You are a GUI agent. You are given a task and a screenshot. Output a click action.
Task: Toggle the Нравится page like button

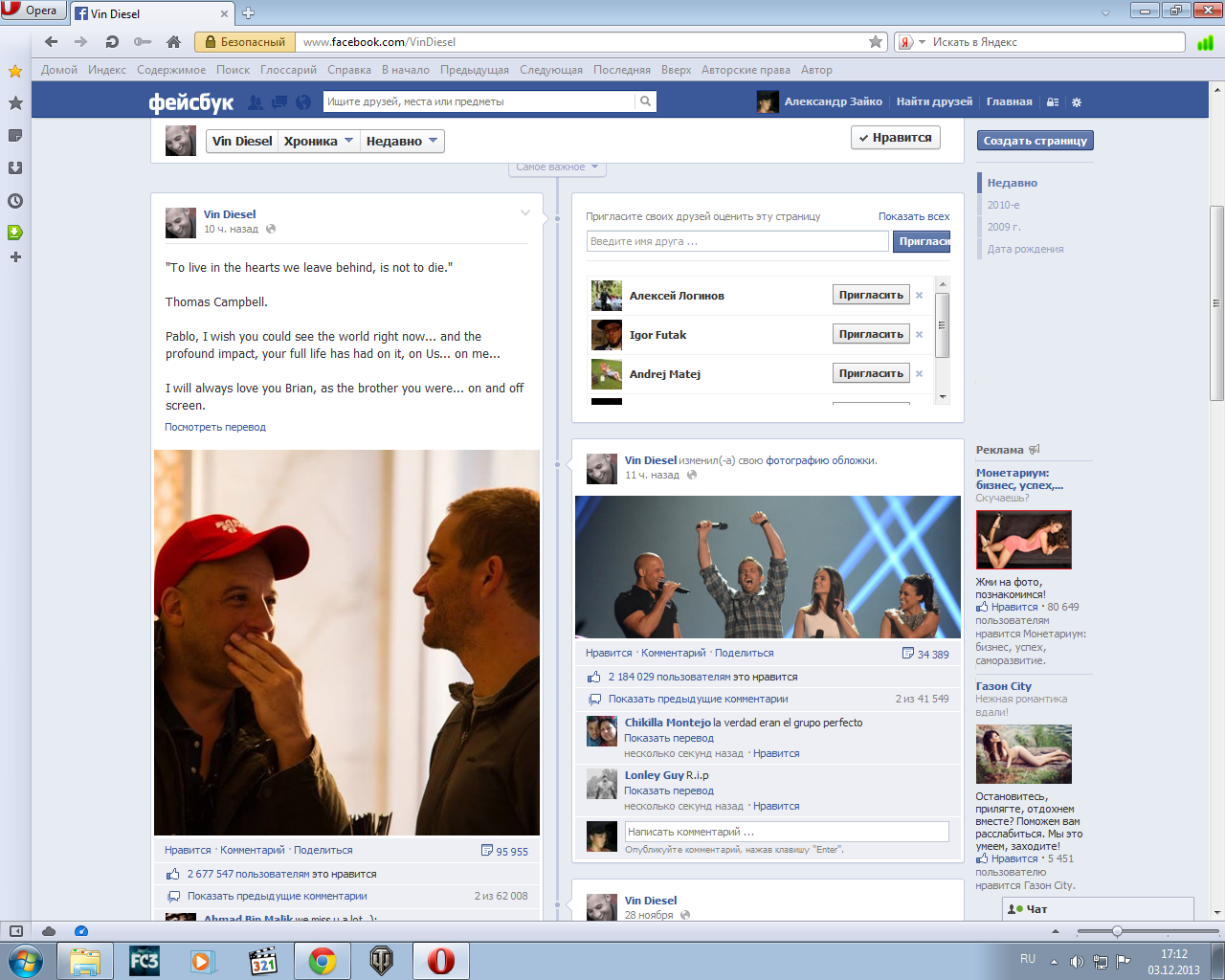tap(896, 138)
